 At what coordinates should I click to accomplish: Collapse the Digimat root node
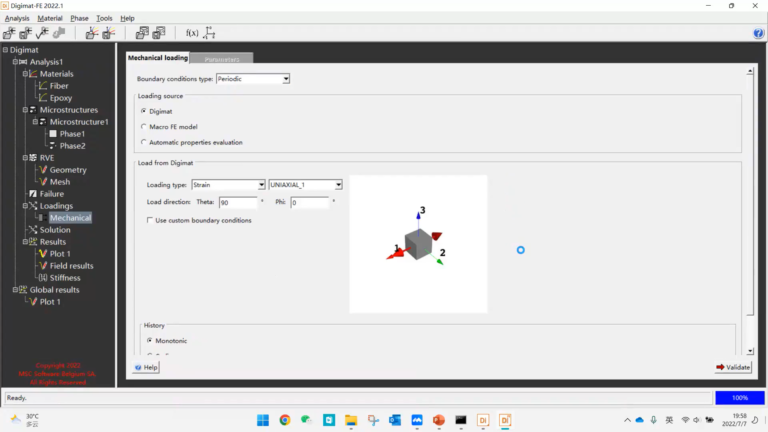click(5, 50)
